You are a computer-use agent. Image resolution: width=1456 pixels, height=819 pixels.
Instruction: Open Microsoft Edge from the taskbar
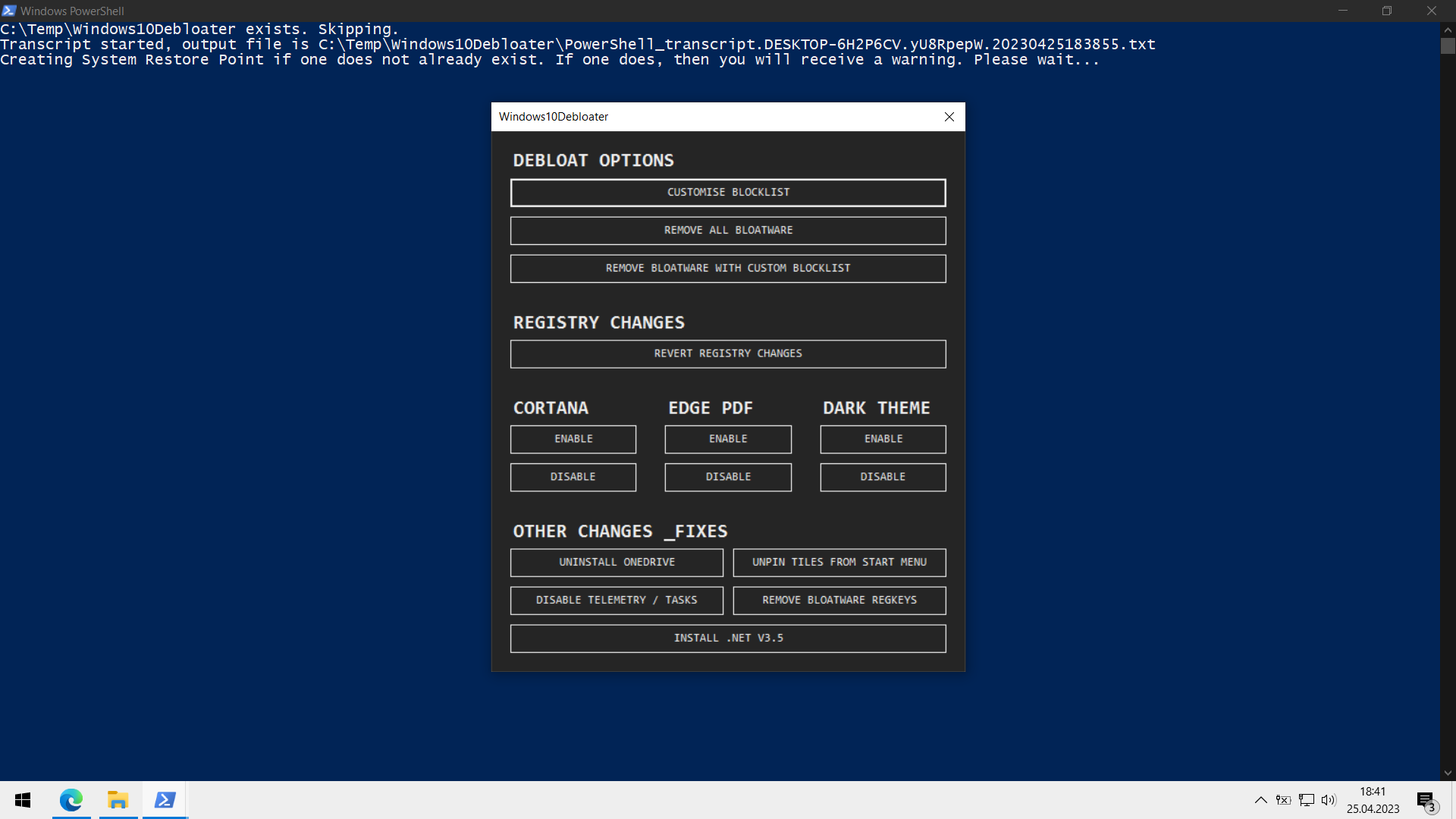71,800
